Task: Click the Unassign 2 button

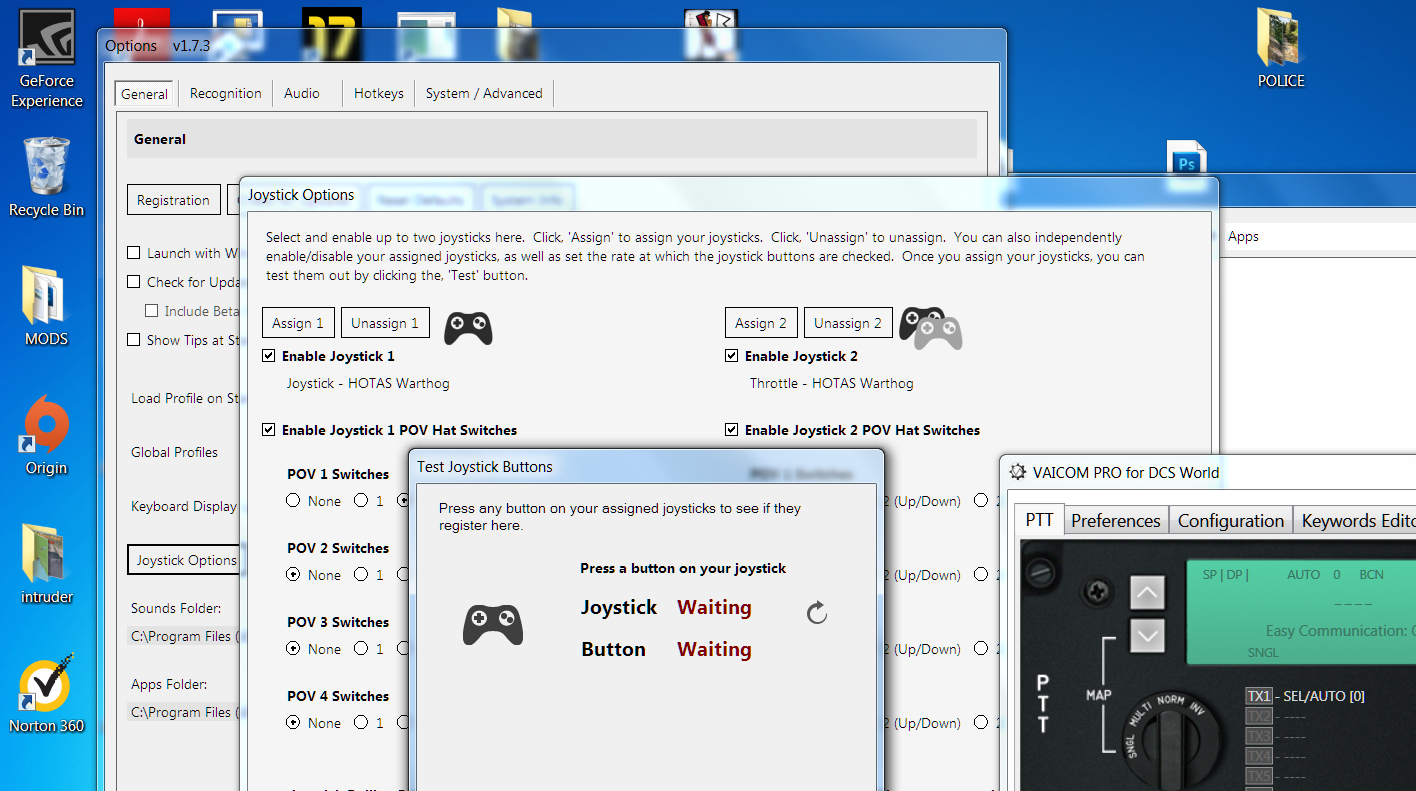Action: click(x=848, y=323)
